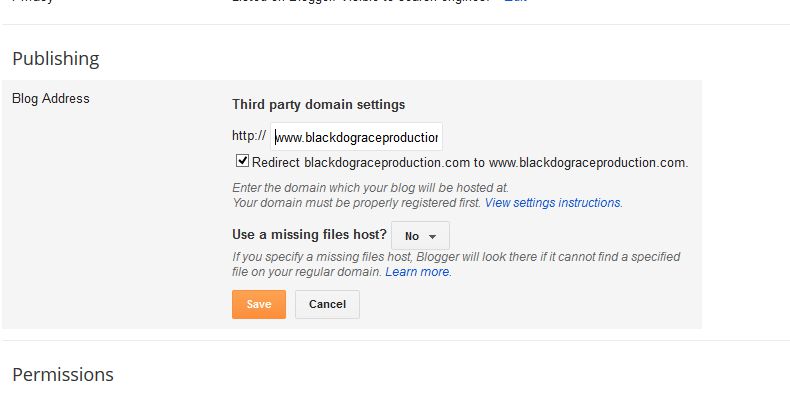The width and height of the screenshot is (790, 397).
Task: Click 'Enter the domain which your blog' hint
Action: (370, 188)
